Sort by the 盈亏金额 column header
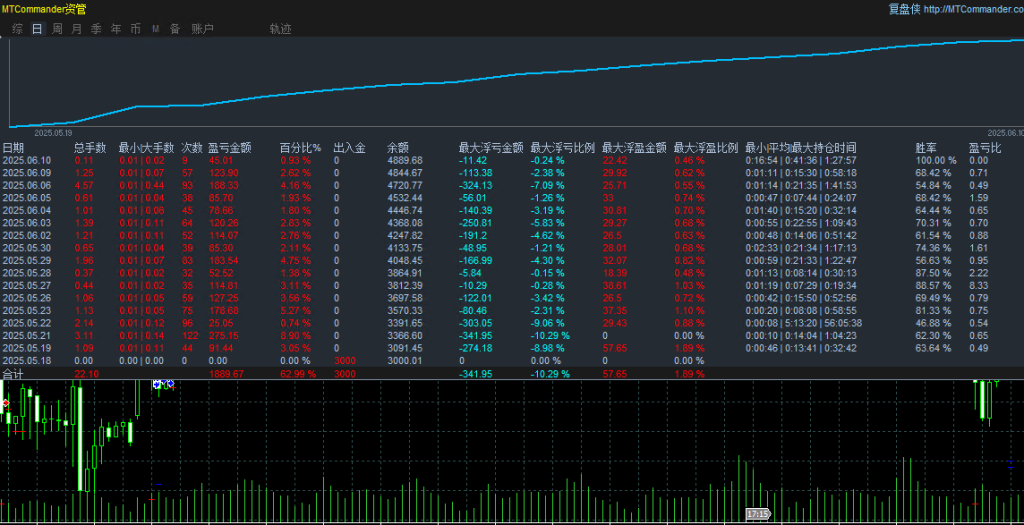1024x525 pixels. 229,148
